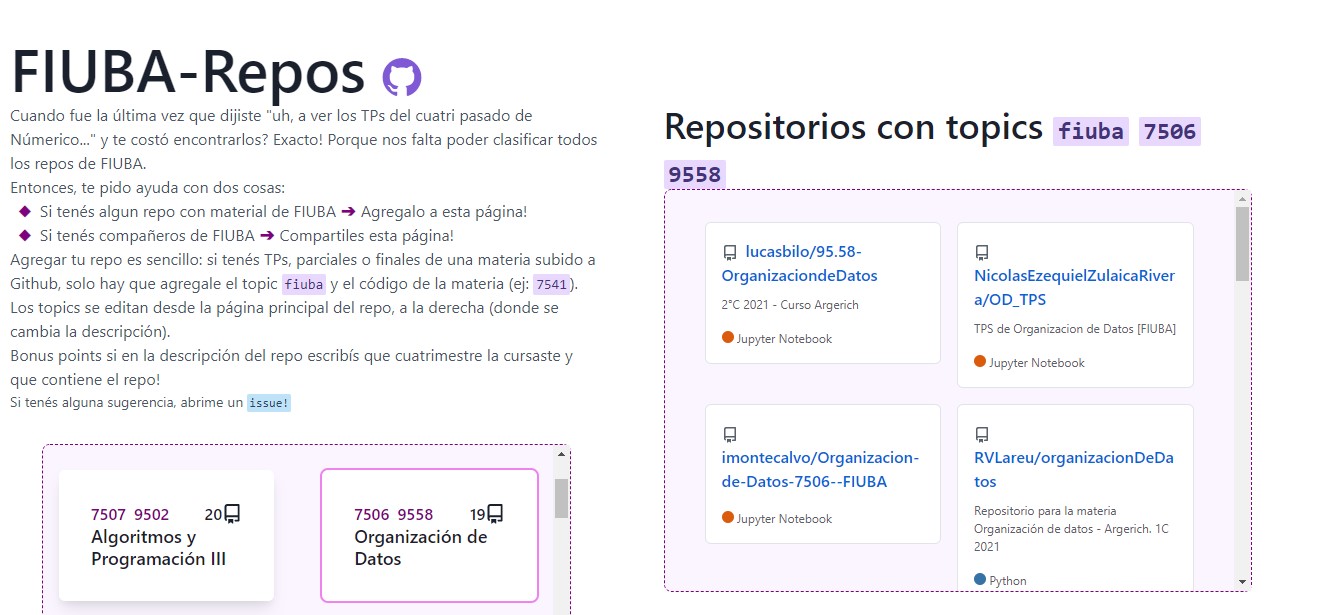
Task: Click repo icon on RVLareu card
Action: pos(982,434)
